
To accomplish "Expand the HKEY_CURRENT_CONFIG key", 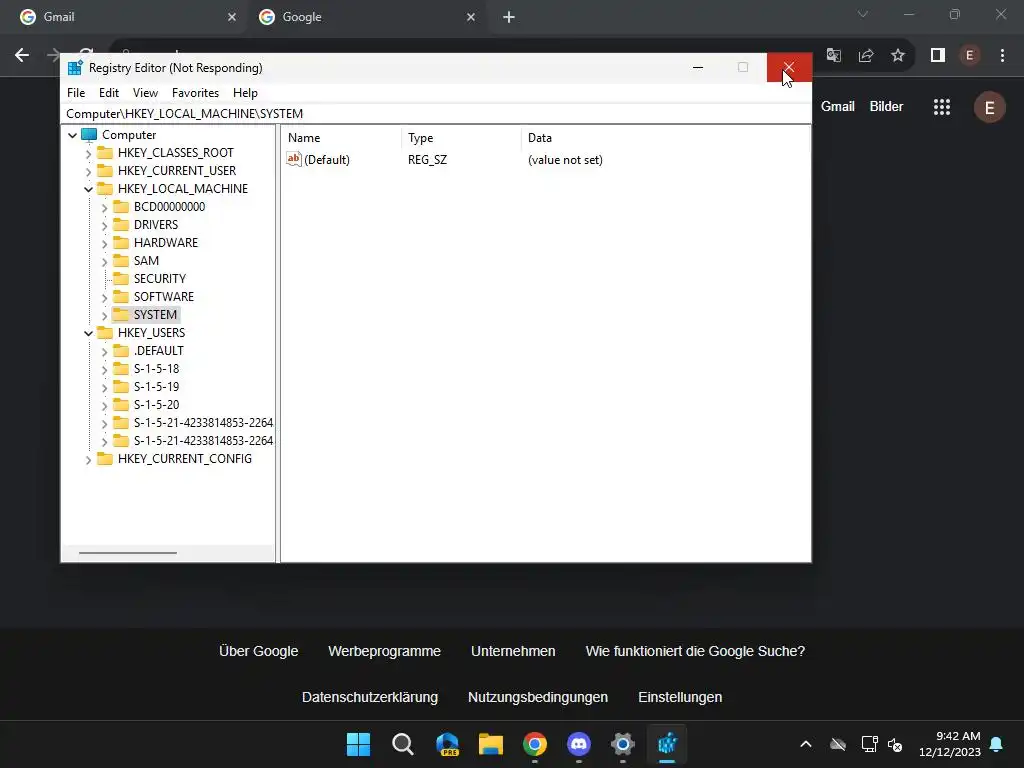I will 88,460.
